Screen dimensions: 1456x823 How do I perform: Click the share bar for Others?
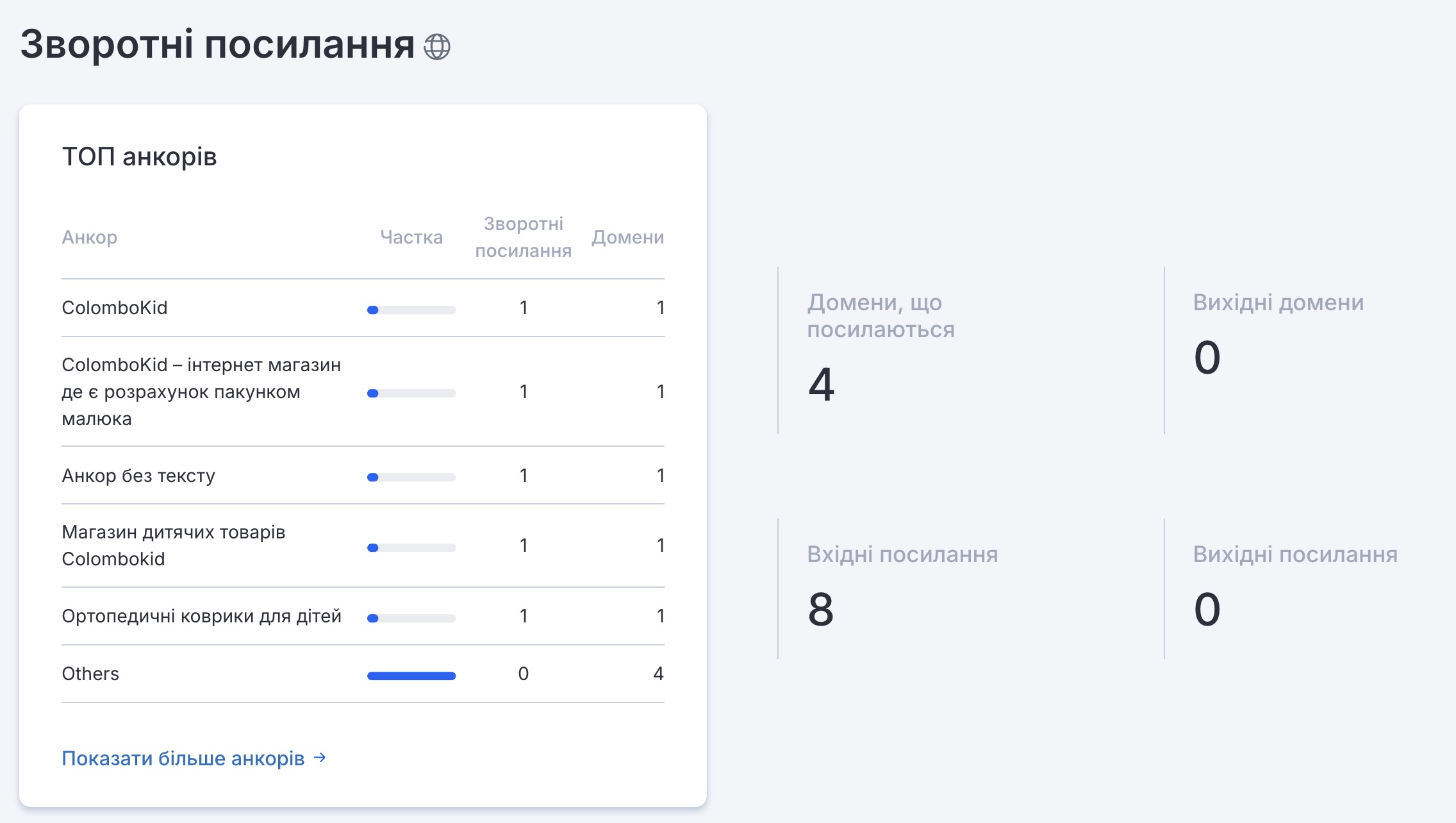click(x=411, y=676)
